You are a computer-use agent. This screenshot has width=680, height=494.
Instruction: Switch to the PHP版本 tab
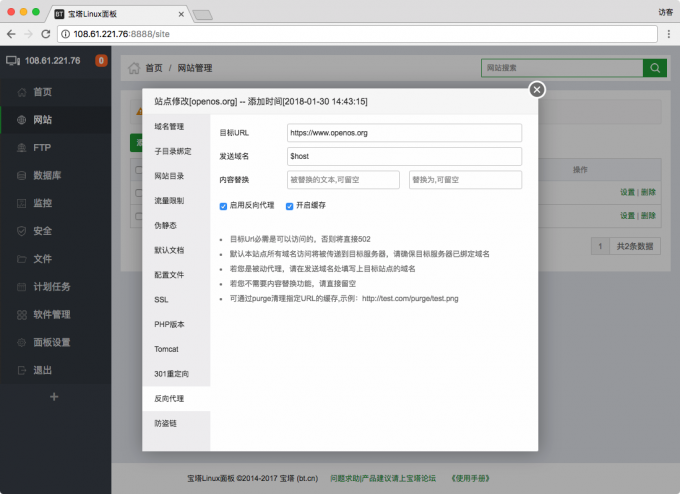pos(168,324)
